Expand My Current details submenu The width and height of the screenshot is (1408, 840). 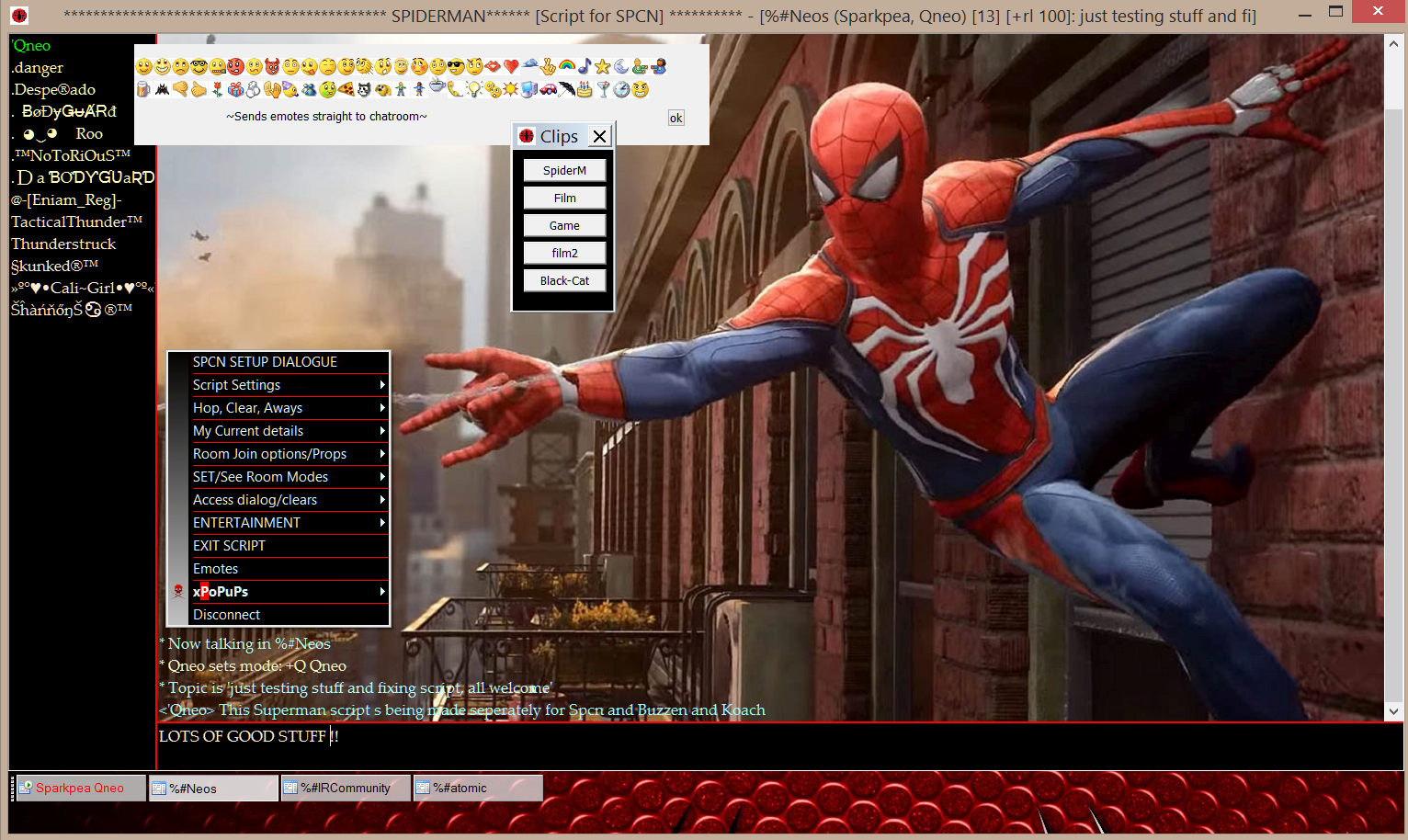pyautogui.click(x=289, y=431)
